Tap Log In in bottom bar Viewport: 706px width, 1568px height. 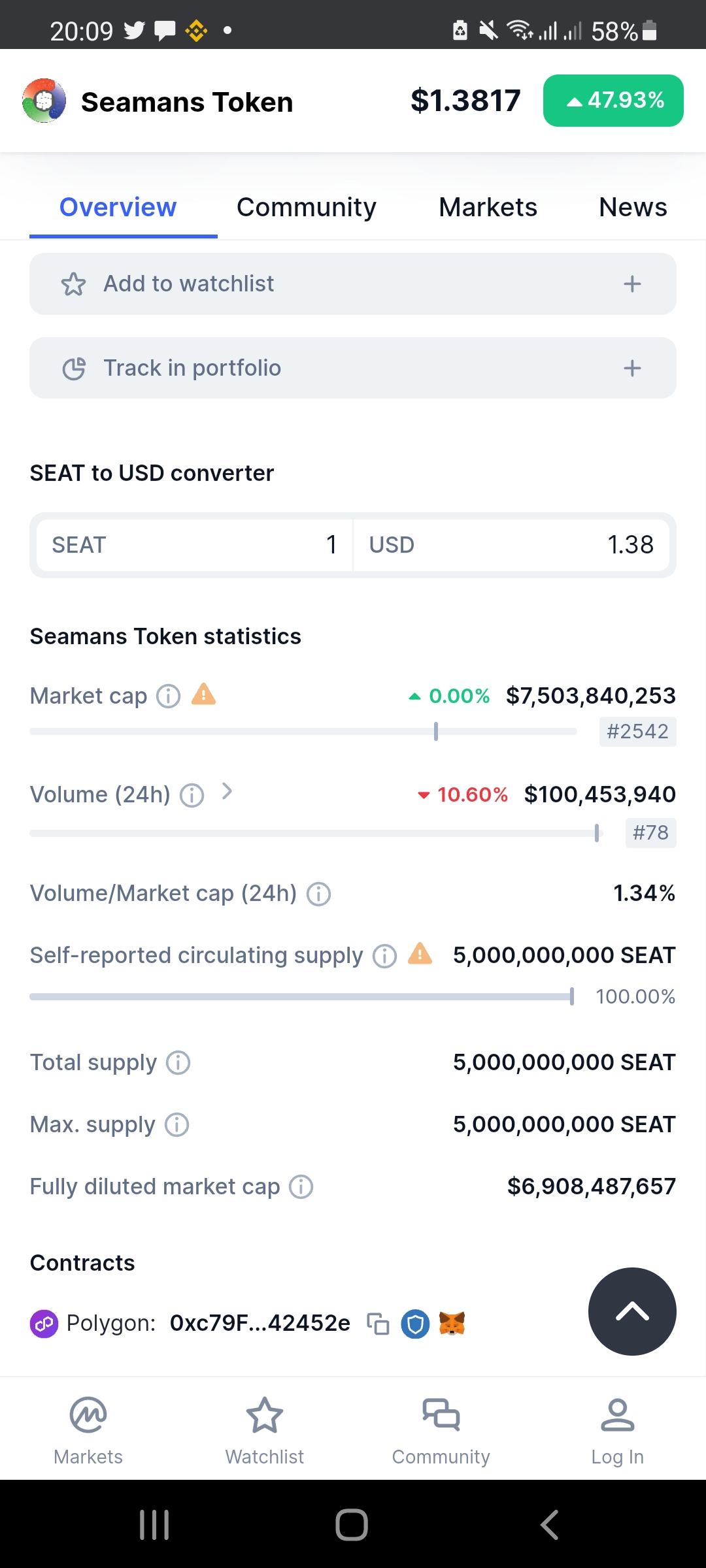tap(617, 1431)
